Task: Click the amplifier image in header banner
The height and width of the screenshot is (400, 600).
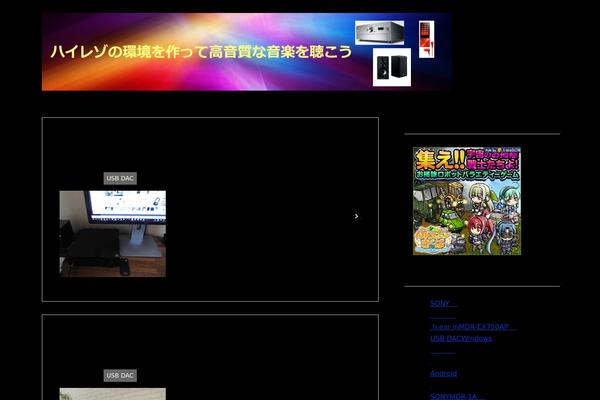Action: pyautogui.click(x=379, y=33)
